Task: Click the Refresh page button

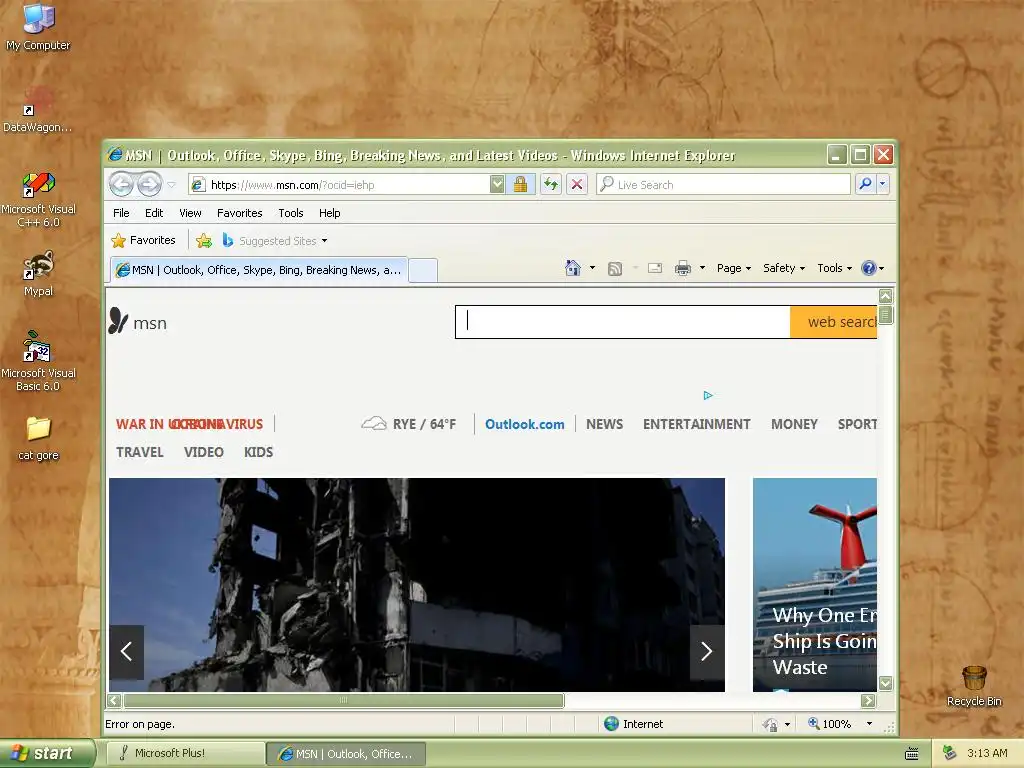Action: click(551, 185)
